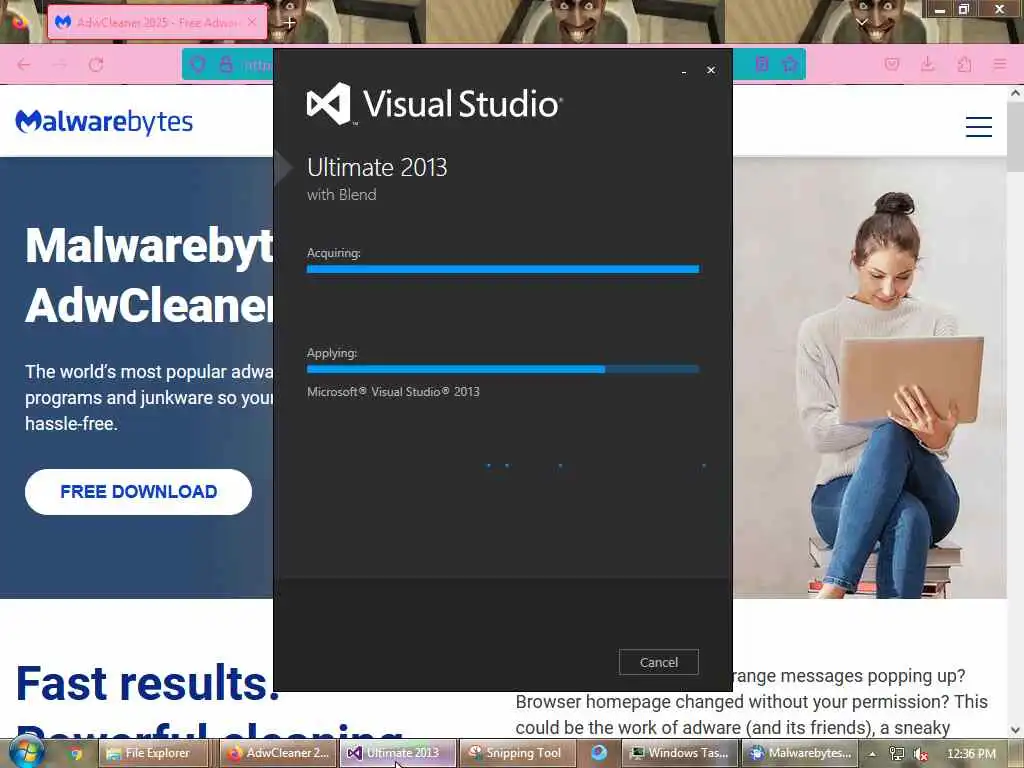Toggle reader view in Firefox address bar

761,64
